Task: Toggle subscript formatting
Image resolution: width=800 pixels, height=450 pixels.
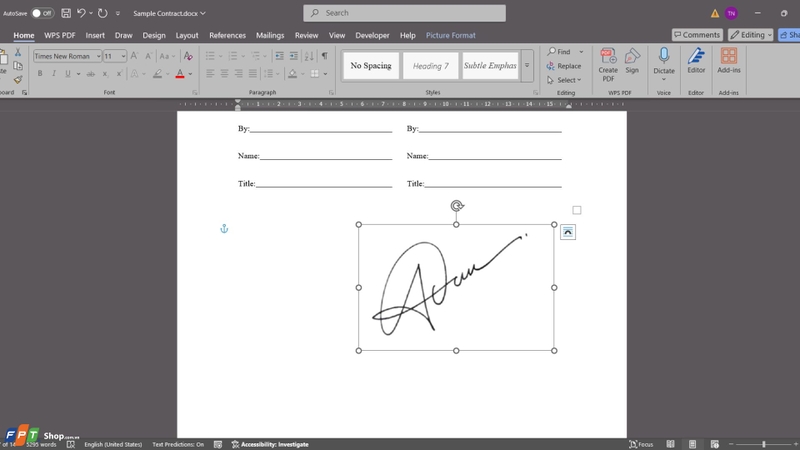Action: point(105,74)
